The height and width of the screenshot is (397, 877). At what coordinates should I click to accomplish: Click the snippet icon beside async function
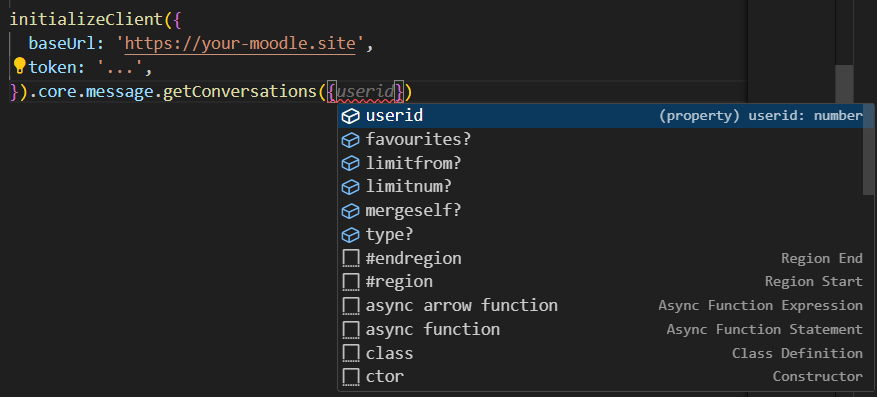(x=351, y=330)
